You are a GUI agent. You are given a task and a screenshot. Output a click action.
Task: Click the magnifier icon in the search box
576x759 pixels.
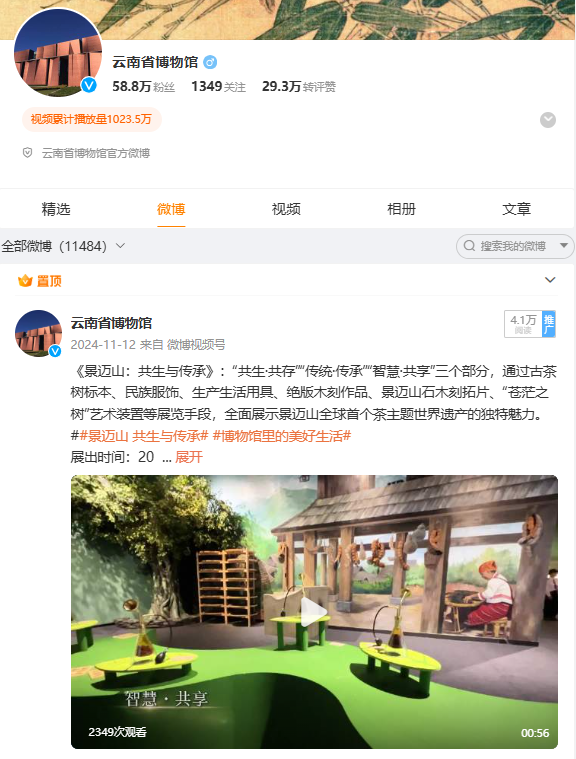469,246
